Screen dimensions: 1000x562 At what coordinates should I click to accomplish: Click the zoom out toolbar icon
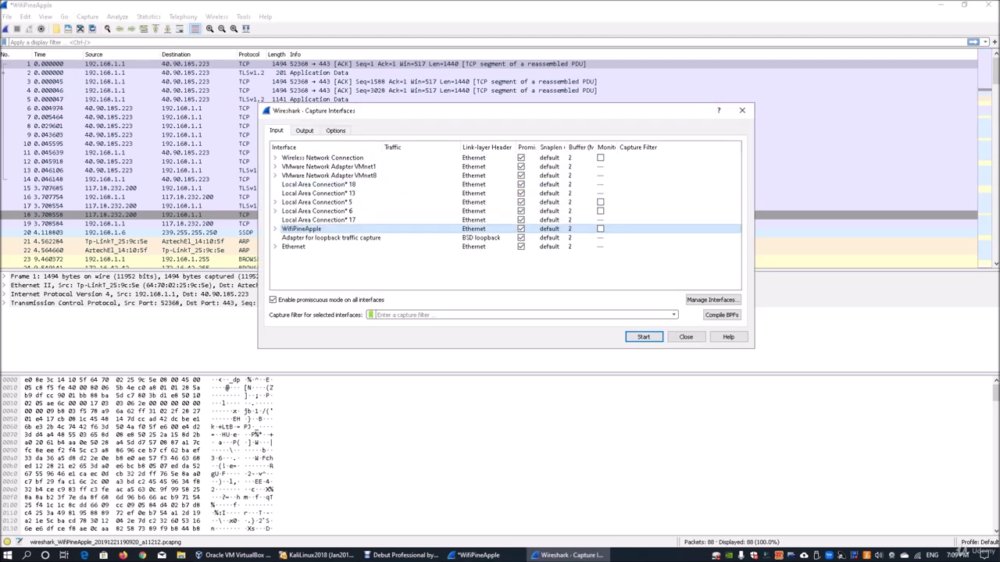coord(222,29)
